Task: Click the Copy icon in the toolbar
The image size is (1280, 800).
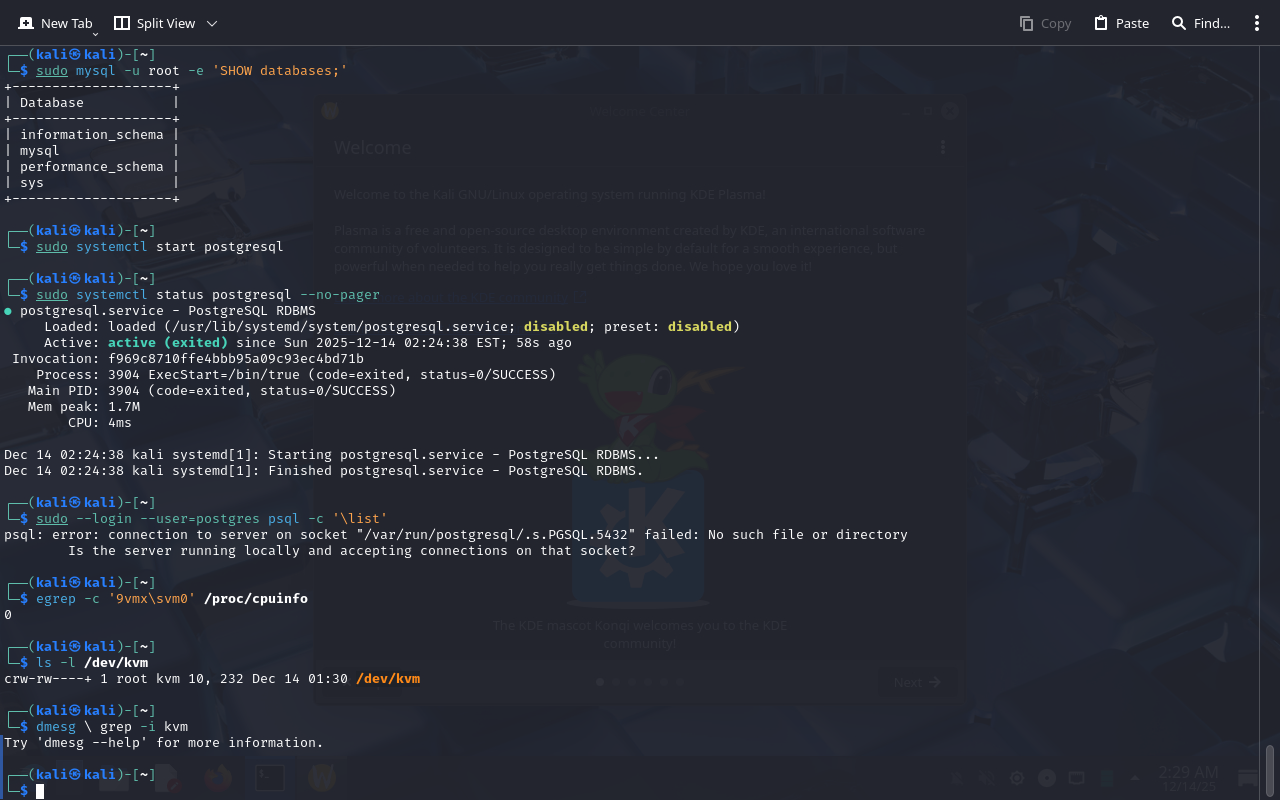Action: click(1026, 23)
